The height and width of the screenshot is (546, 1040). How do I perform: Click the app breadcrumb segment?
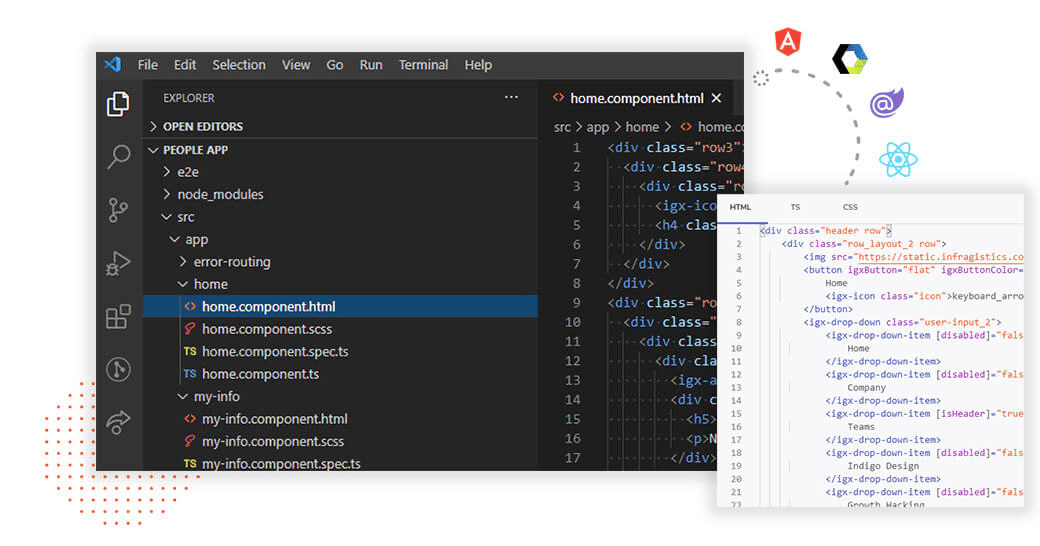(597, 127)
